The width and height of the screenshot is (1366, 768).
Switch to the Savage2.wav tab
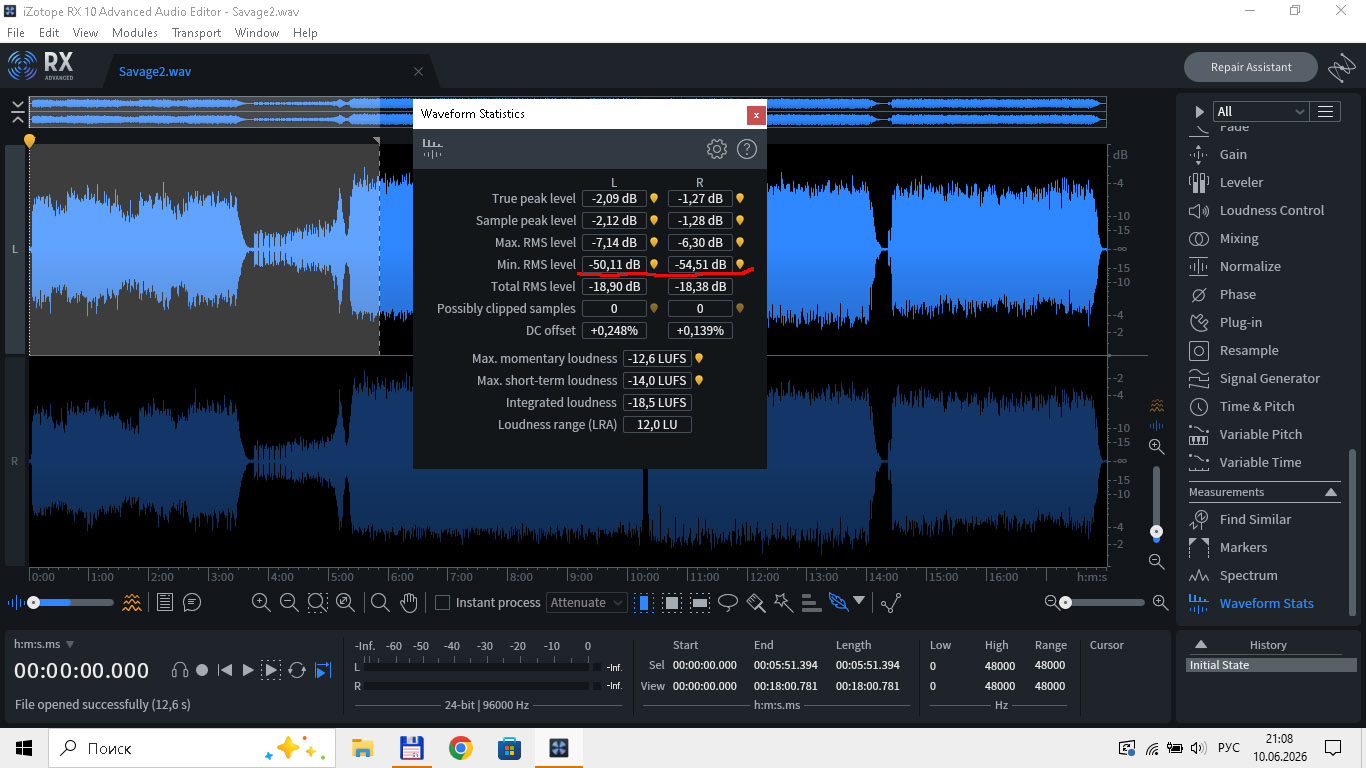click(x=155, y=71)
